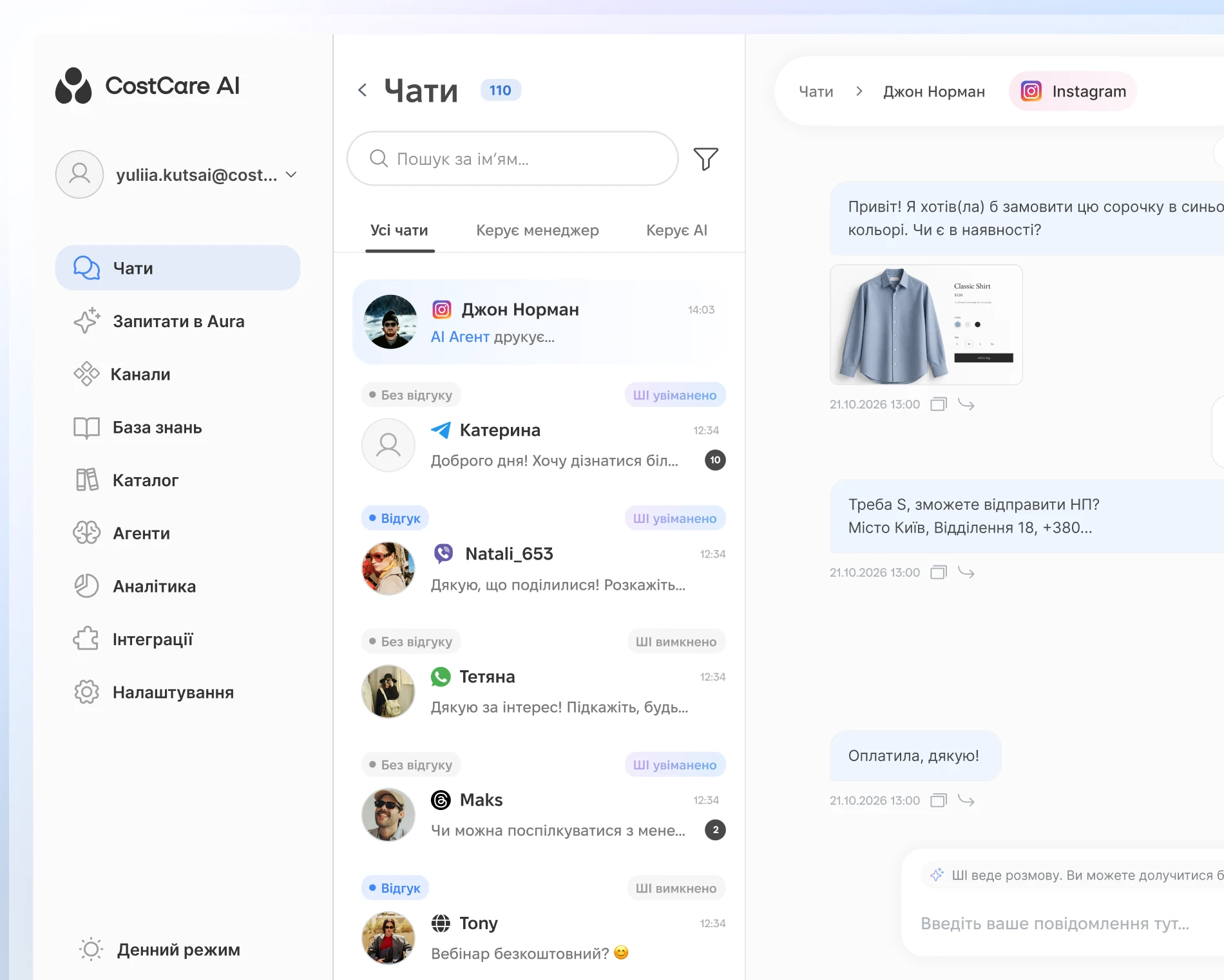
Task: Open the Джон Норман chat
Action: pos(540,322)
